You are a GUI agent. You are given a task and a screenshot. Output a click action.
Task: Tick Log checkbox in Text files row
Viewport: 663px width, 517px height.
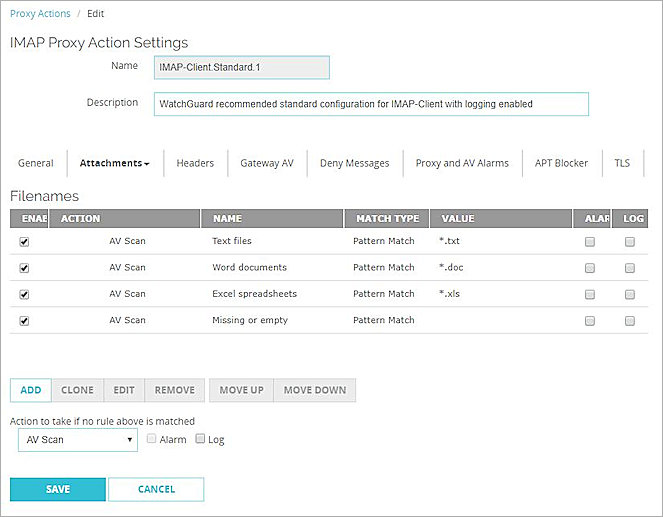click(630, 242)
